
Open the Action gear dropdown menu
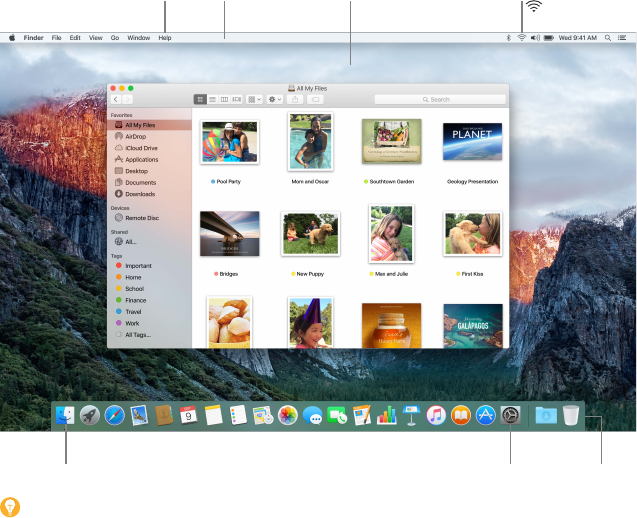[274, 100]
